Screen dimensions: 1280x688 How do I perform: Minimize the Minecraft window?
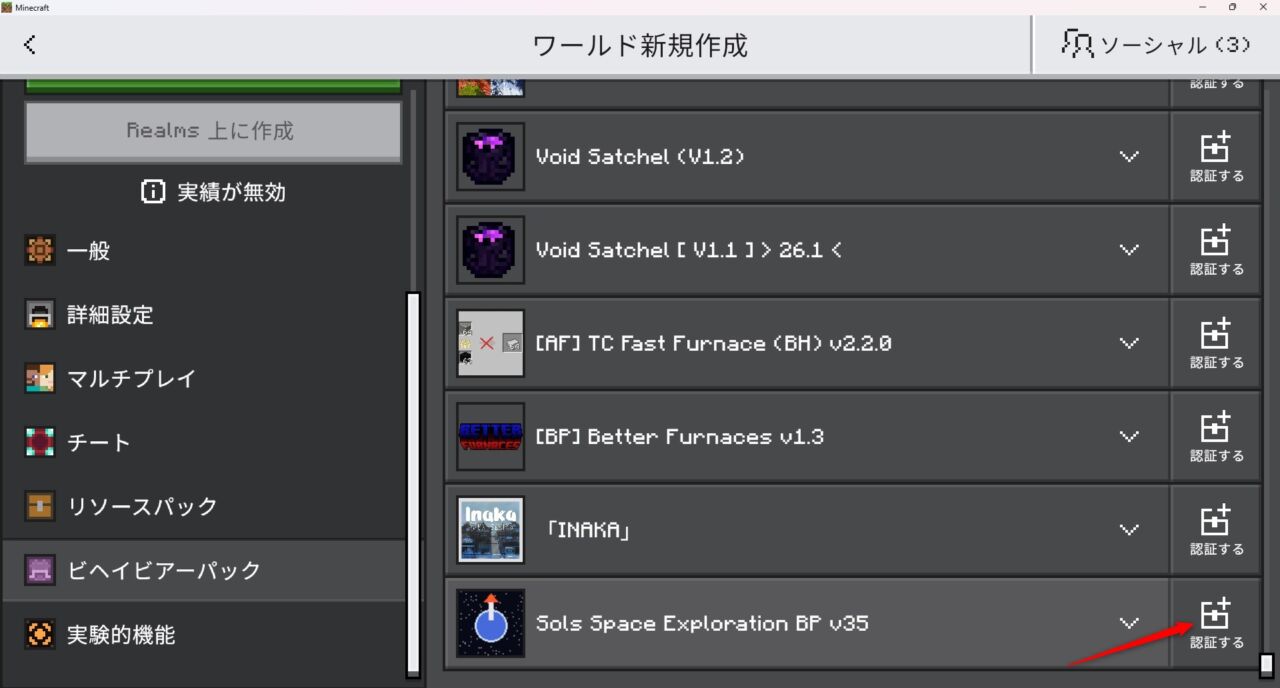tap(1201, 7)
